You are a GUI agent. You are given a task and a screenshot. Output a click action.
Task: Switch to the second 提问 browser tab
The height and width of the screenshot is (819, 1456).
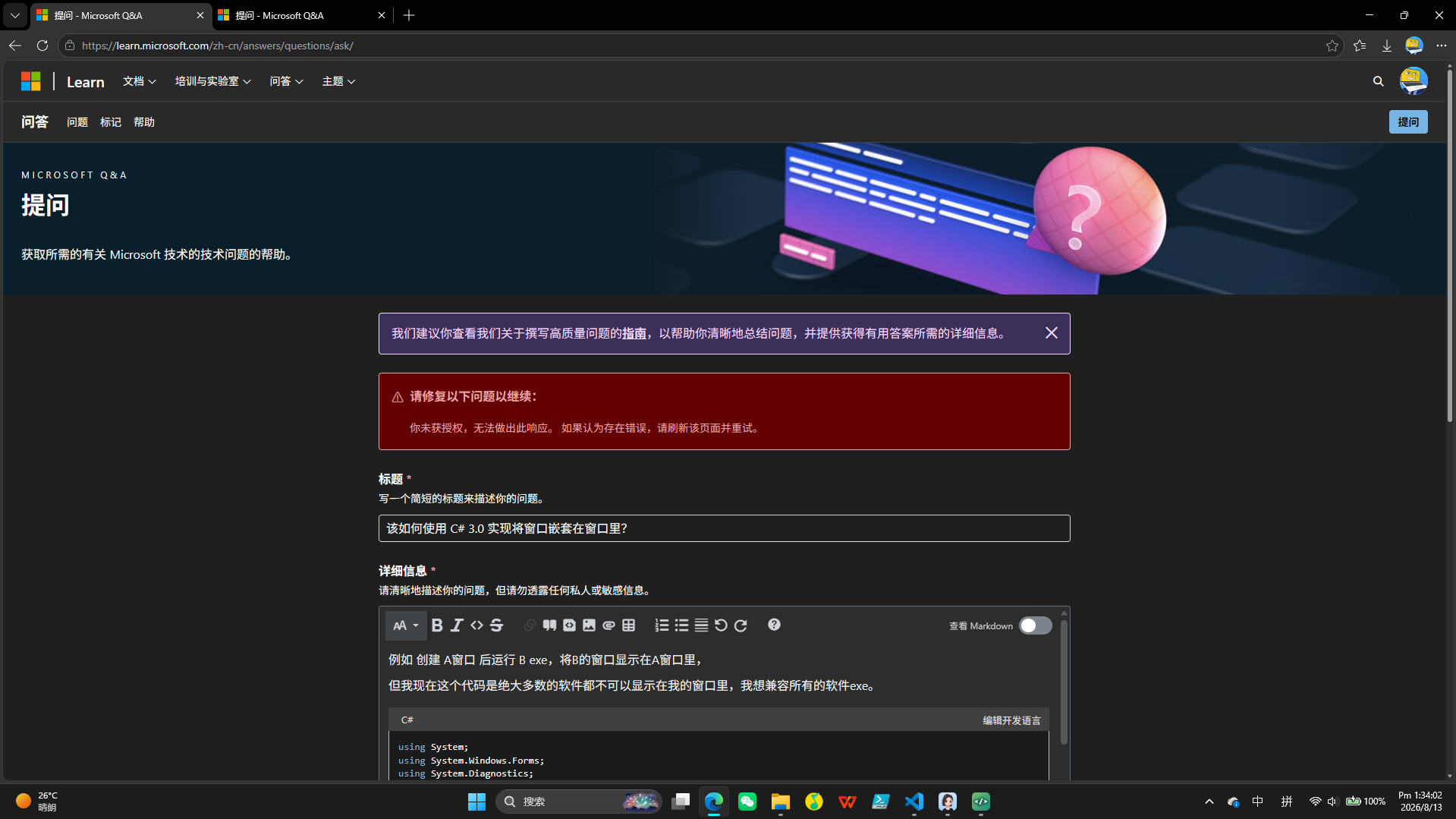[301, 15]
